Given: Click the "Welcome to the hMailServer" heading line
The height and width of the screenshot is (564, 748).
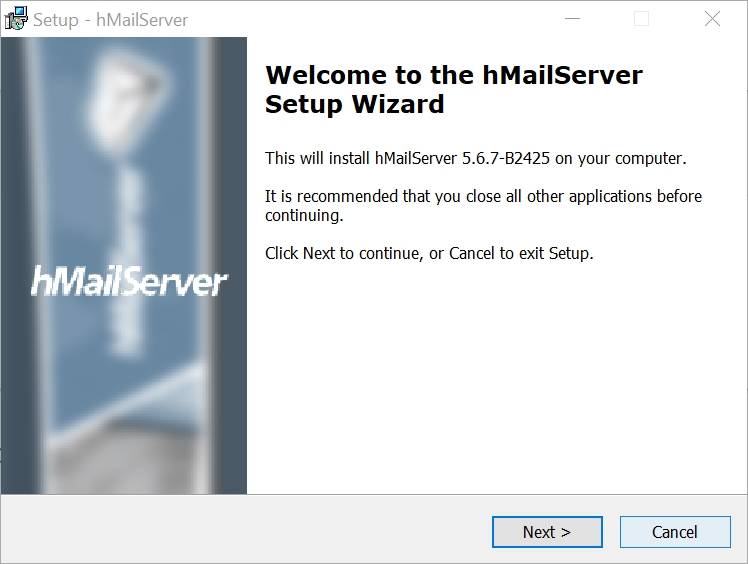Looking at the screenshot, I should 454,75.
